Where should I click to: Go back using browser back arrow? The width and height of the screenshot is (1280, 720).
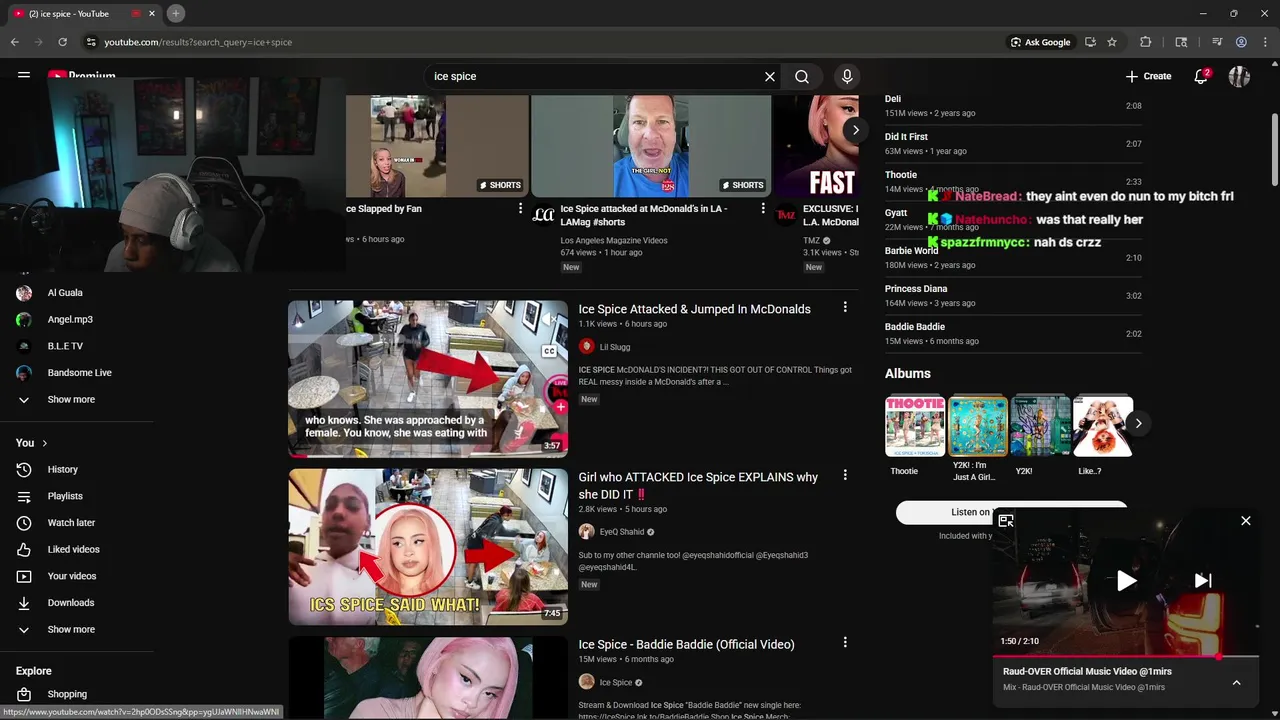[15, 42]
